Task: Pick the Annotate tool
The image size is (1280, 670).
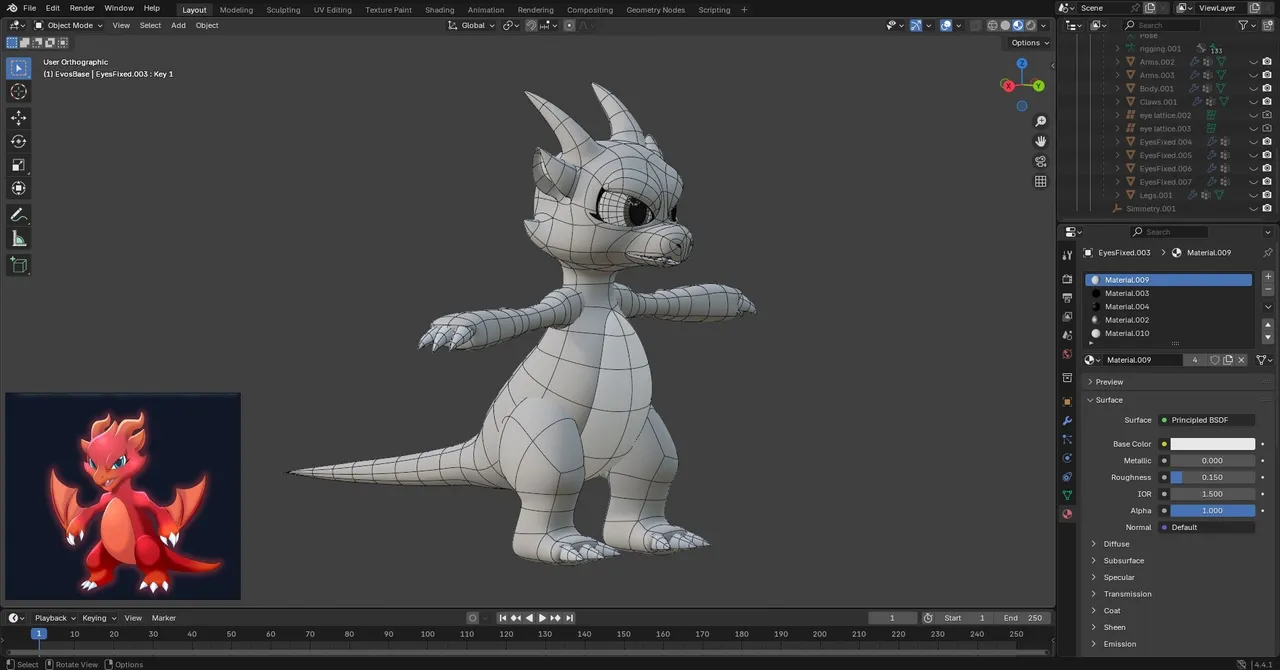Action: point(18,215)
